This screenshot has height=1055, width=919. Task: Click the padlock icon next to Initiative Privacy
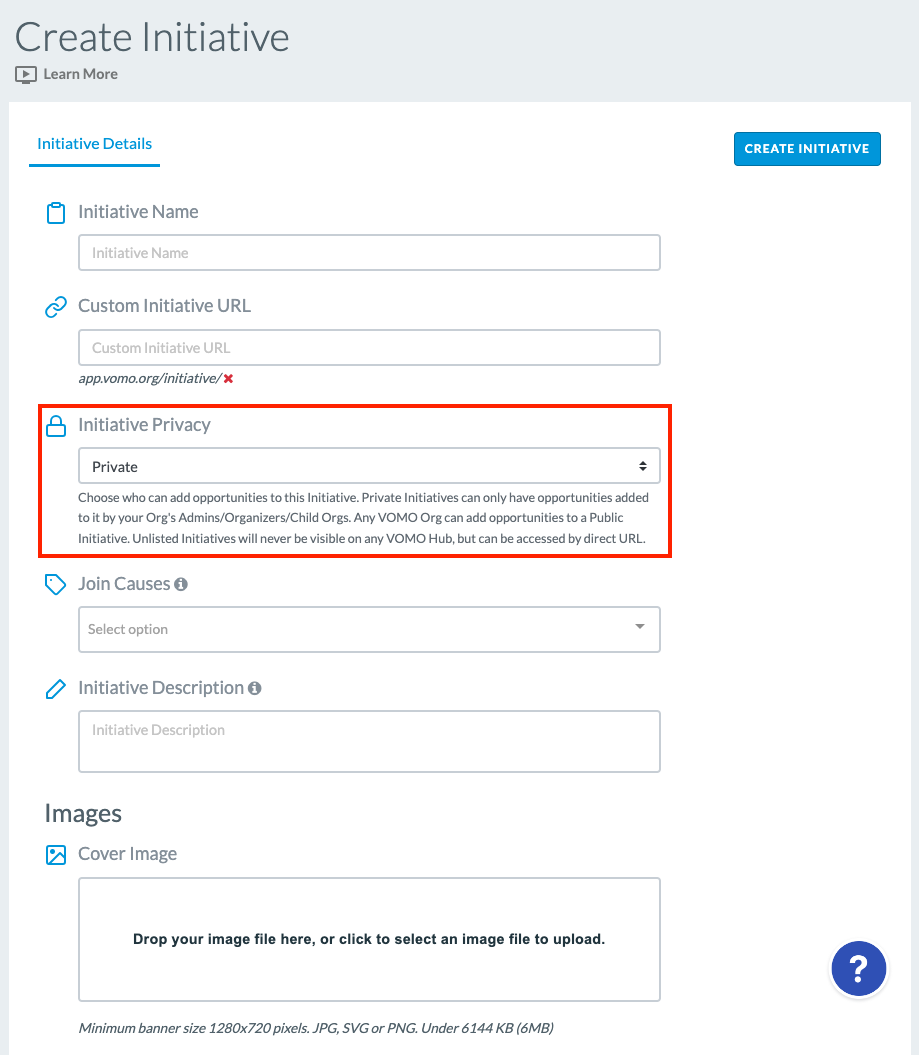56,426
